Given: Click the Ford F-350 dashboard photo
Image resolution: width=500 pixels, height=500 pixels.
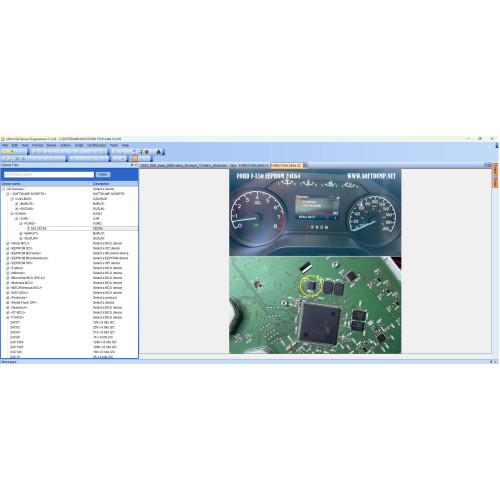Looking at the screenshot, I should tap(315, 213).
